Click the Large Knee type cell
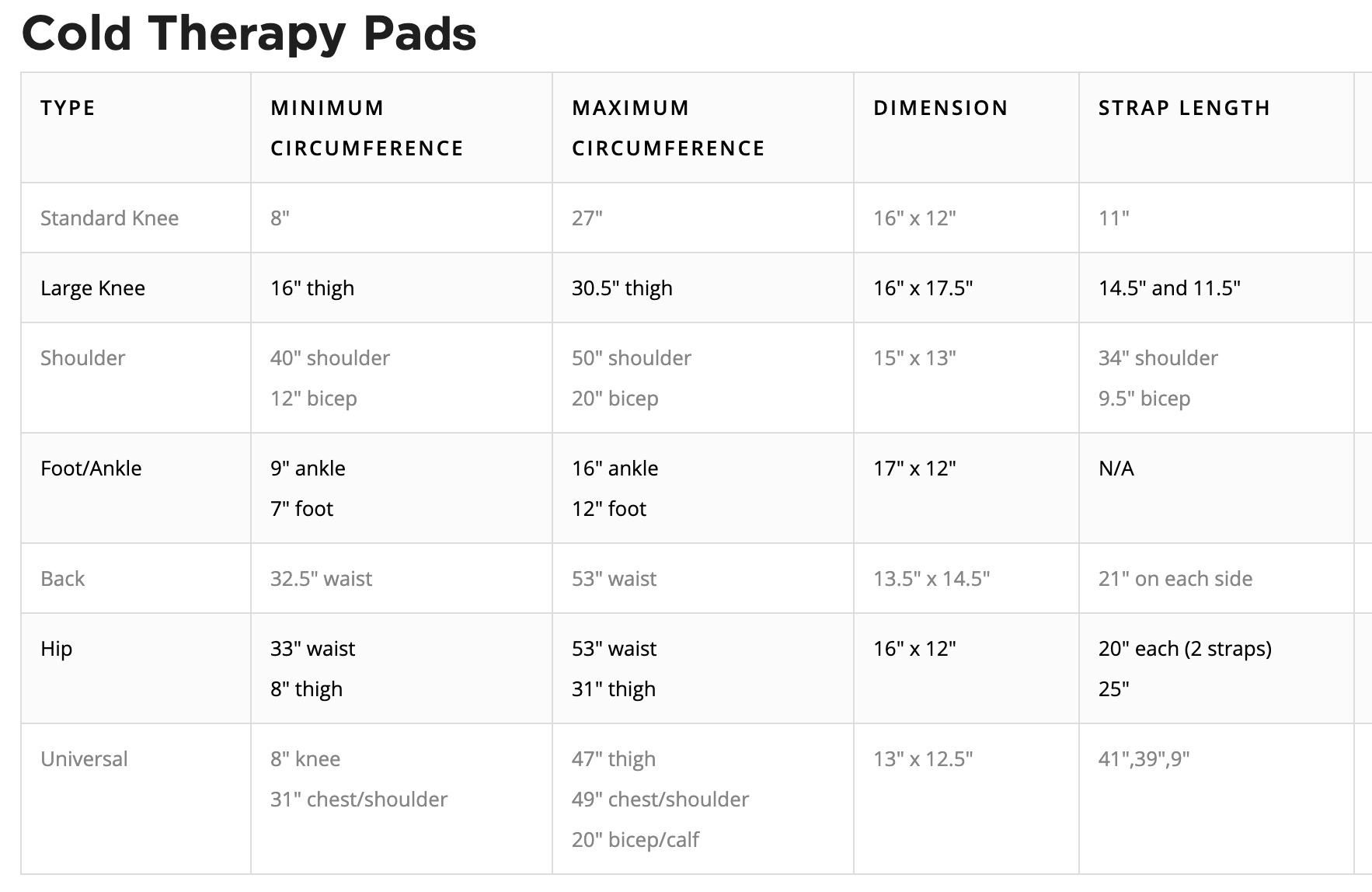1372x892 pixels. coord(92,288)
